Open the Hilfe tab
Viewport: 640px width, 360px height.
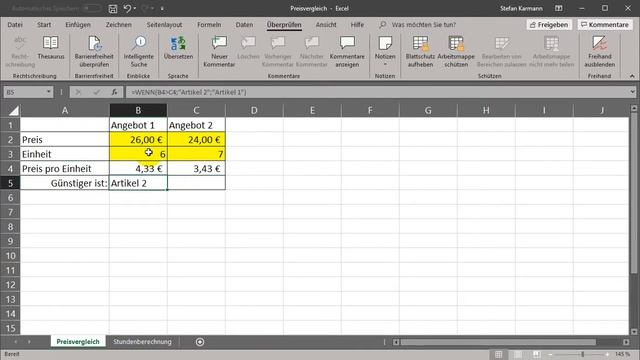(357, 25)
